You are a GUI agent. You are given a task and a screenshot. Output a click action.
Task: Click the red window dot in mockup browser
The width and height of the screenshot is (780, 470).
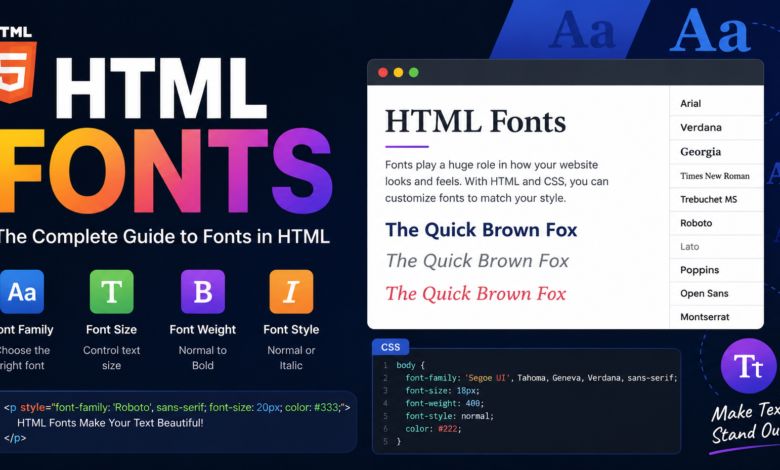point(383,73)
